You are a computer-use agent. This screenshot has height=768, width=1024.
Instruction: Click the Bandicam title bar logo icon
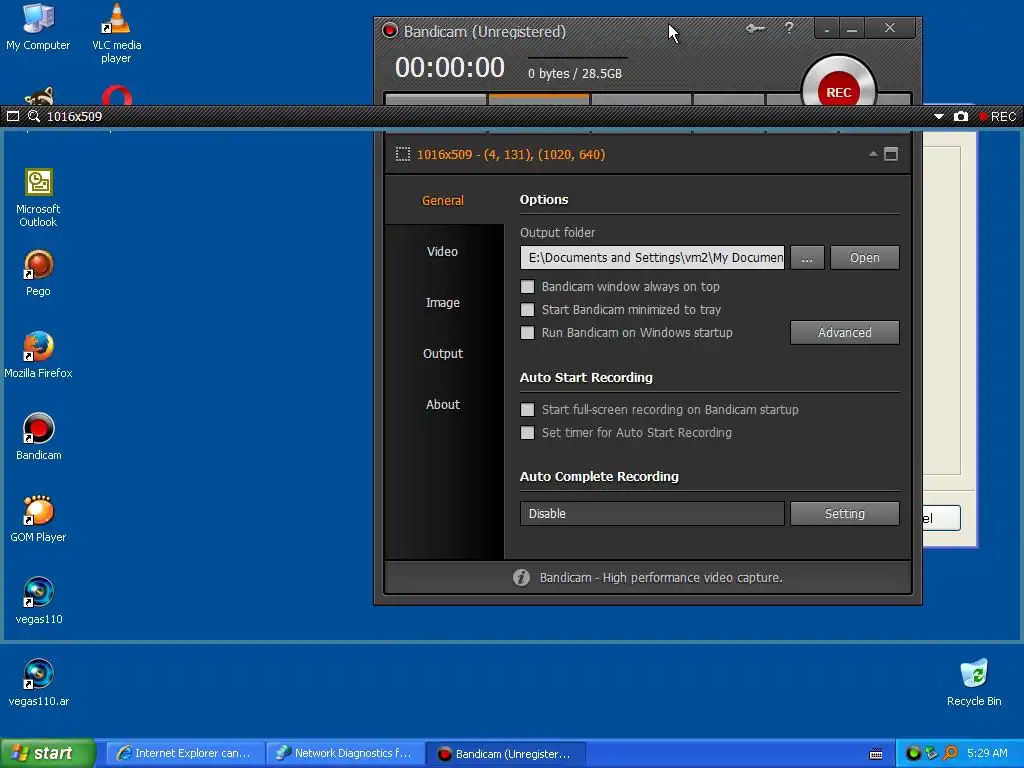click(390, 31)
